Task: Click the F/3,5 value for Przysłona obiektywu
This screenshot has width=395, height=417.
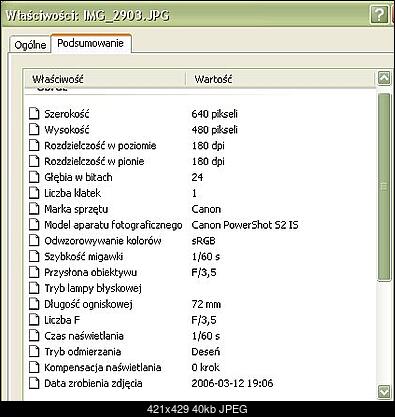Action: [x=204, y=273]
